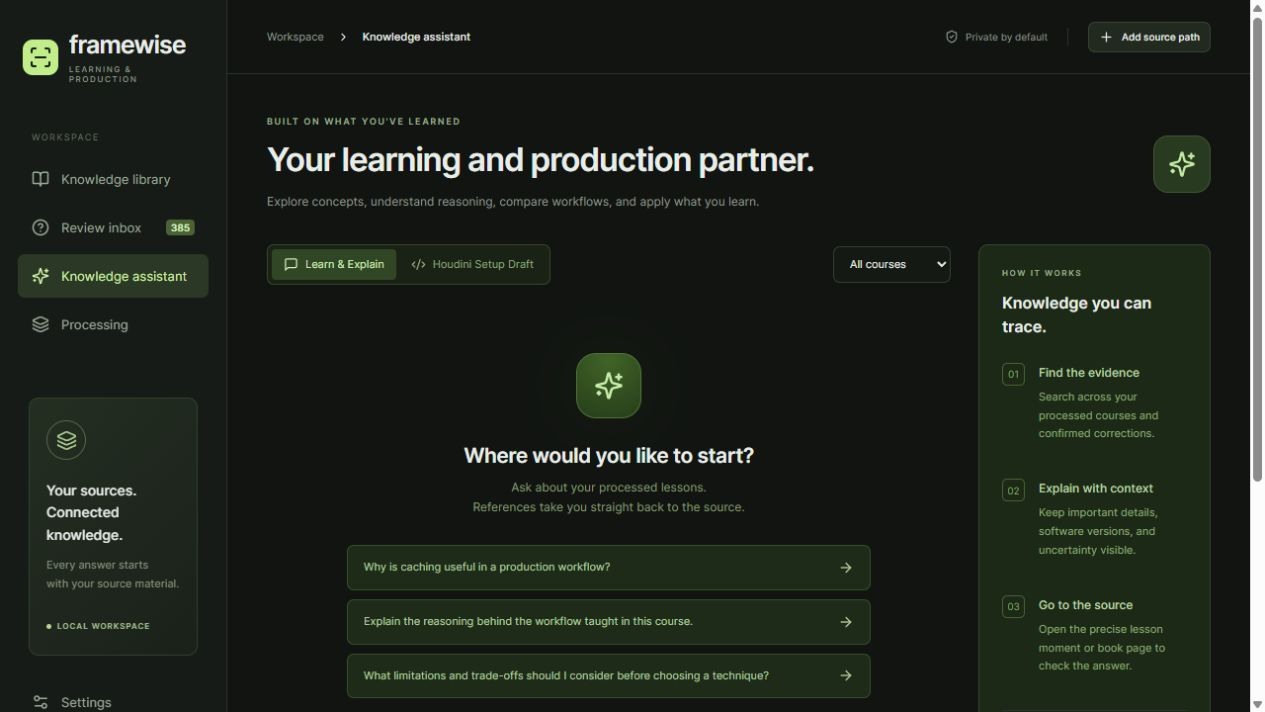Click the scrollbar down arrow

[1258, 705]
